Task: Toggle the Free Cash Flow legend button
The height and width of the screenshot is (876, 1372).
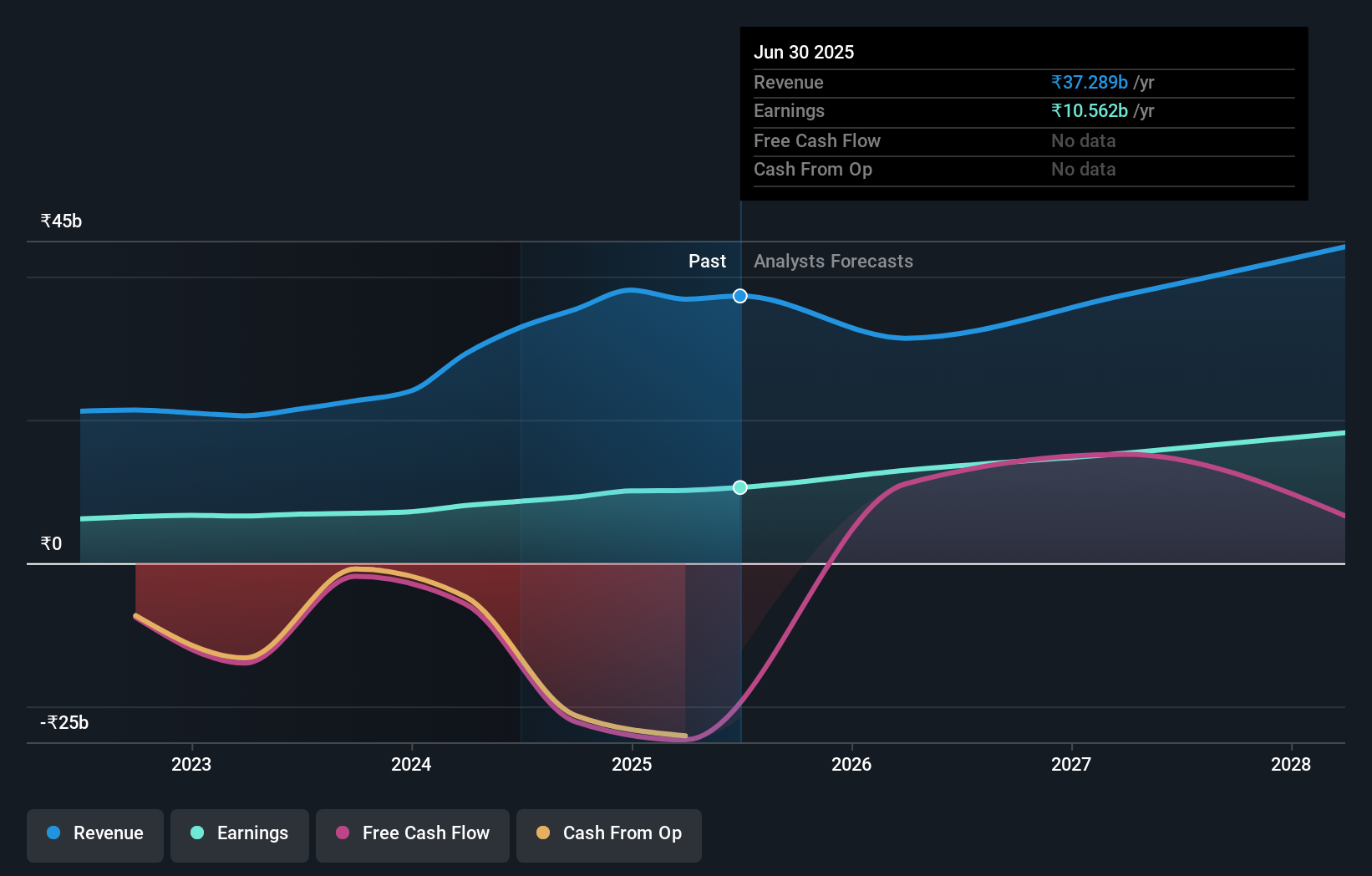Action: click(413, 835)
